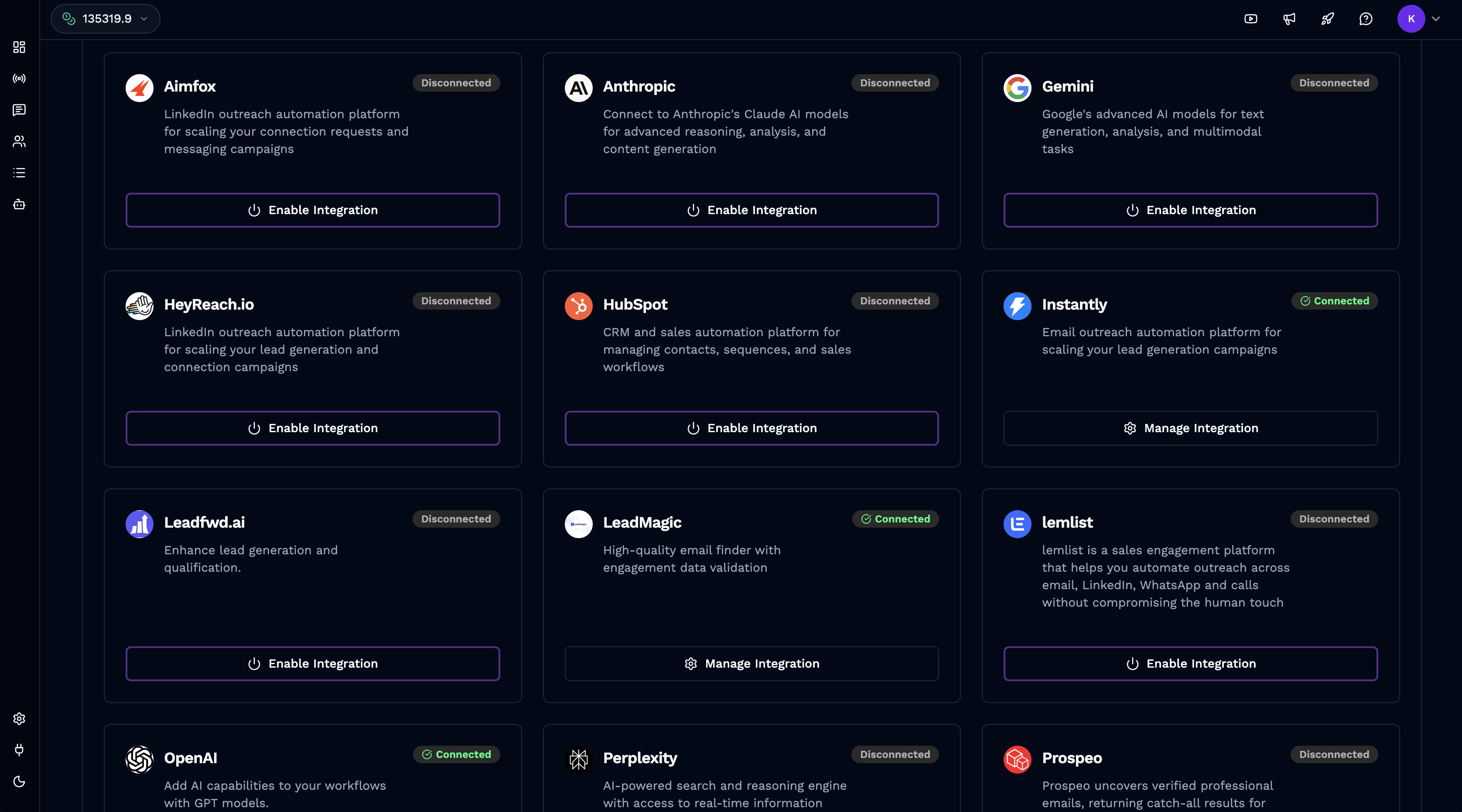The image size is (1462, 812).
Task: Open the task list icon in sidebar
Action: pos(19,173)
